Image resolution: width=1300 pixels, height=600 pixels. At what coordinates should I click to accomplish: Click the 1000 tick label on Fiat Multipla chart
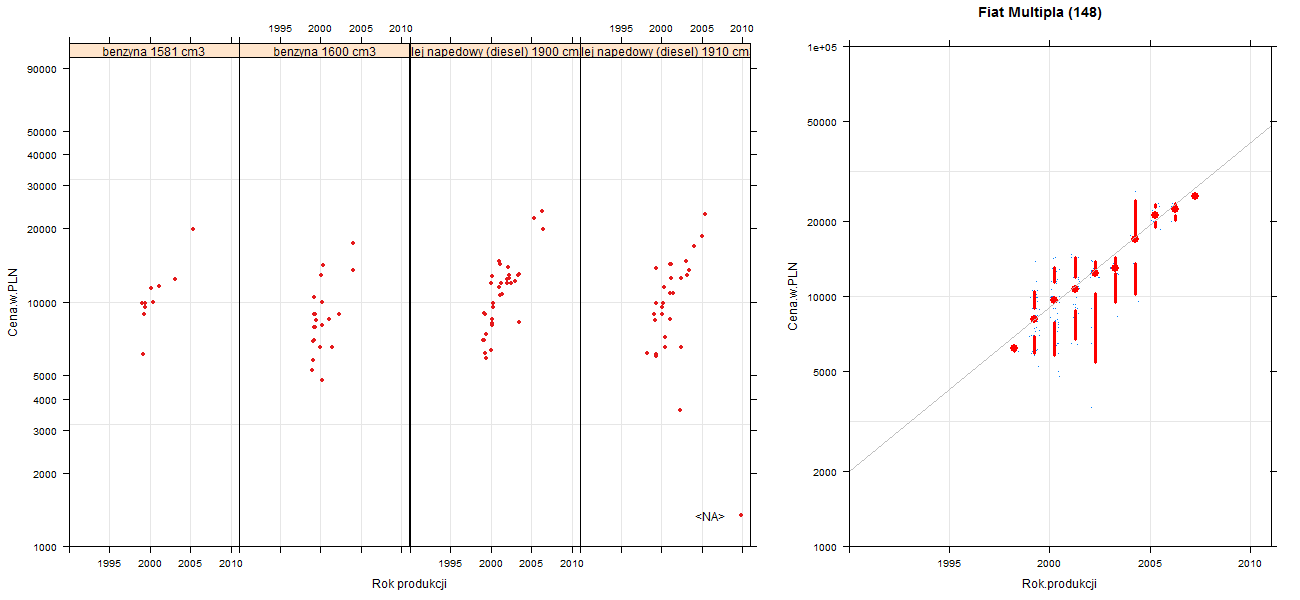(x=826, y=548)
